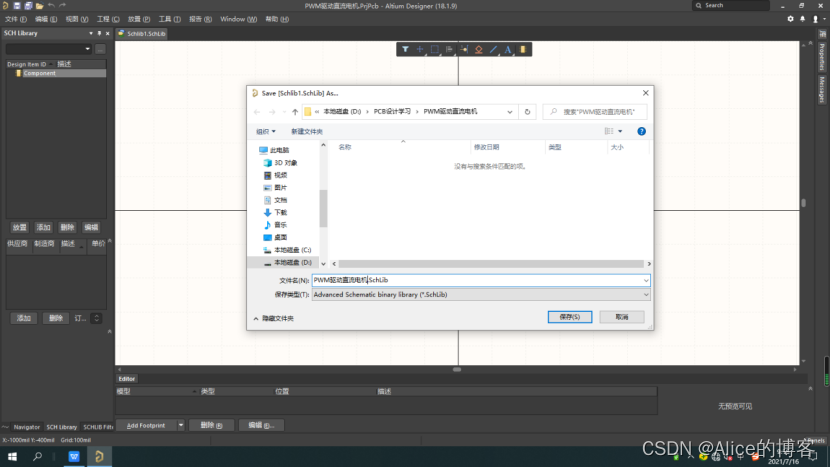Open the view mode dropdown in Save dialog
831x468 pixels.
tap(620, 131)
